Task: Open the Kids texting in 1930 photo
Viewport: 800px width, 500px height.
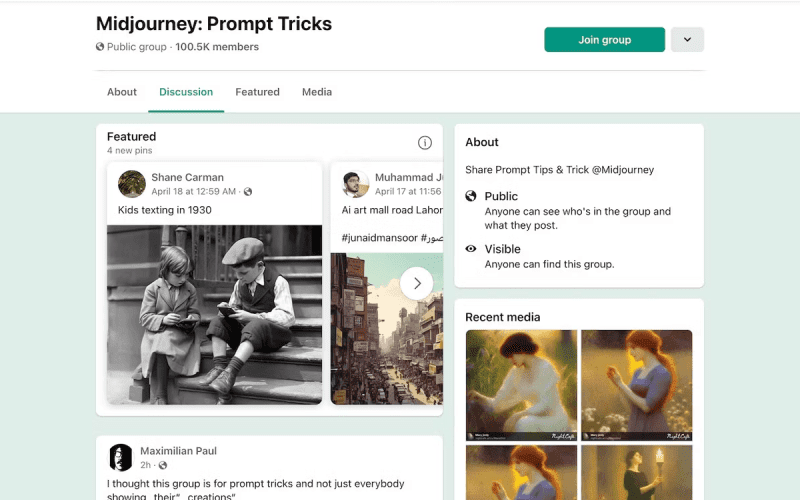Action: click(x=214, y=315)
